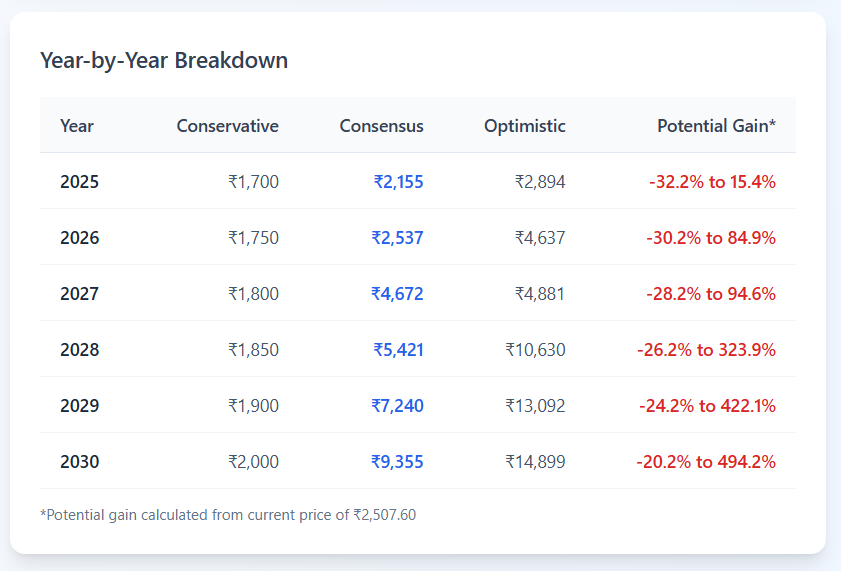Click the -24.2% to 422.1% gain cell

tap(707, 406)
